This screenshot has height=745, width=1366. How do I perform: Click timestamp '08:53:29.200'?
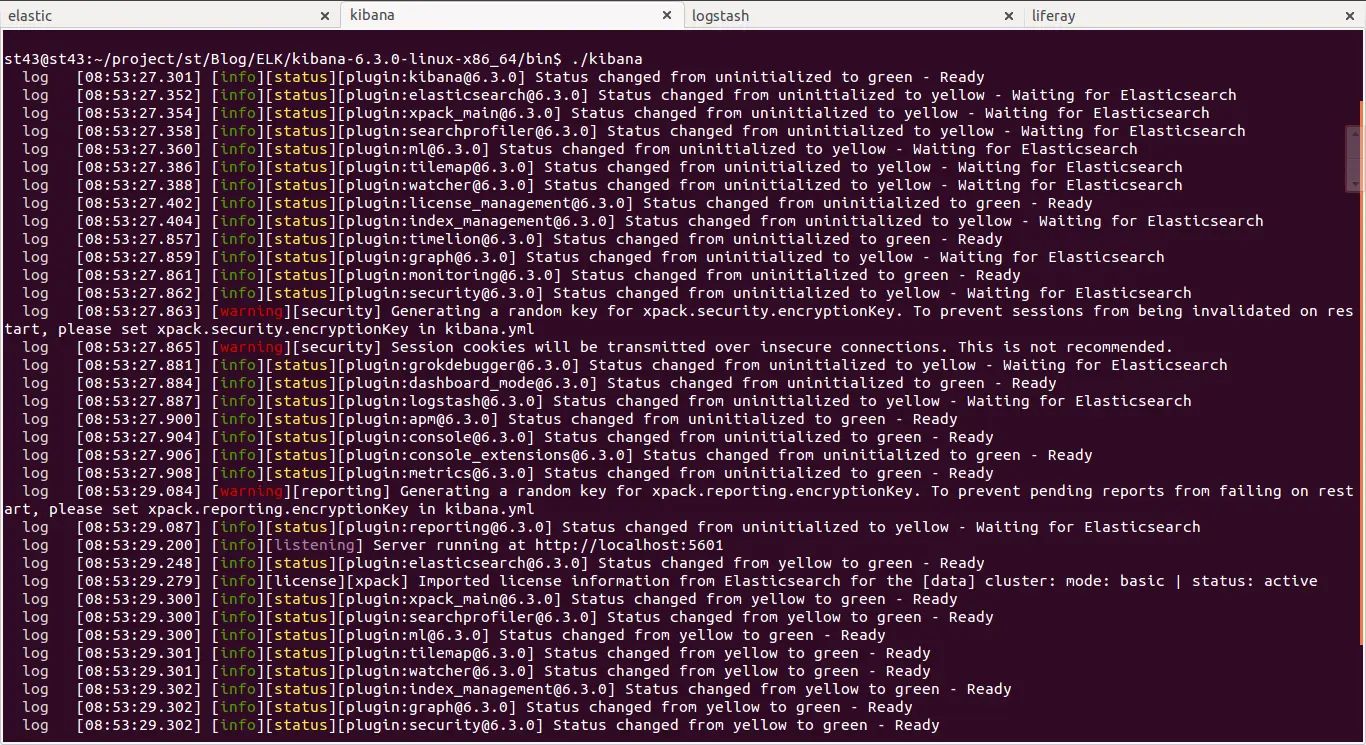point(139,545)
